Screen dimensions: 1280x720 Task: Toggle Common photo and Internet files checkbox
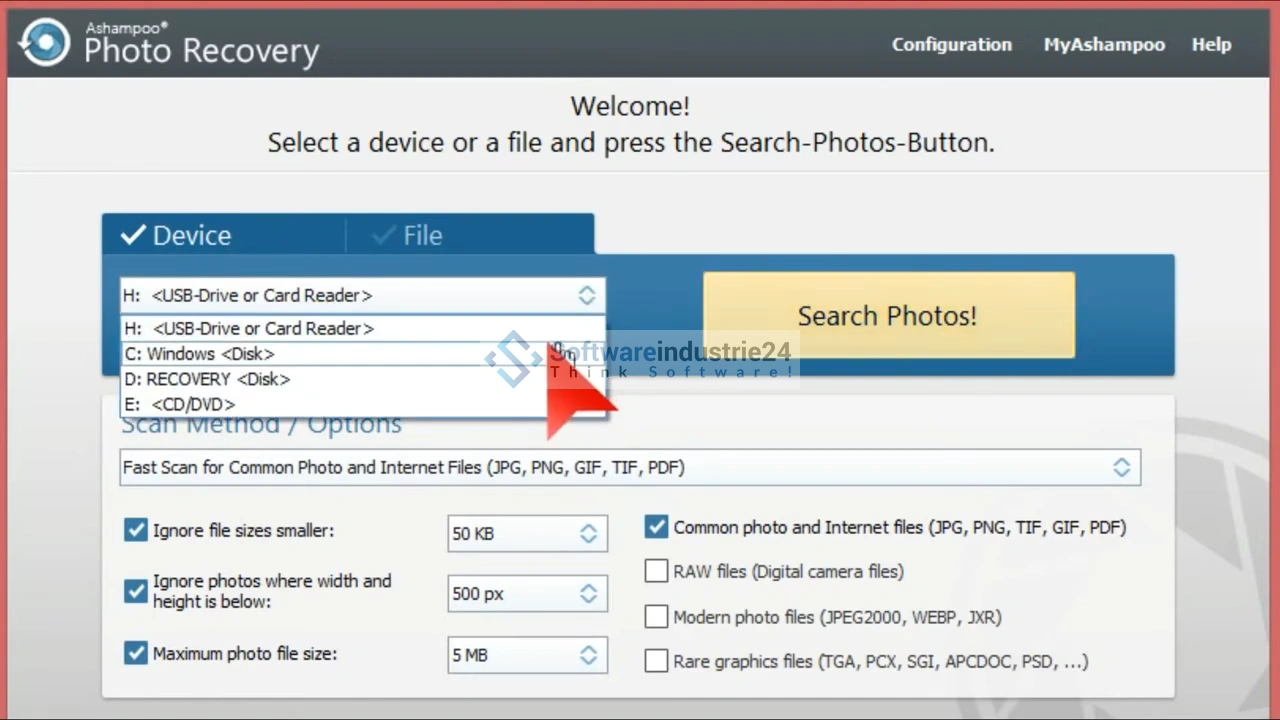656,527
